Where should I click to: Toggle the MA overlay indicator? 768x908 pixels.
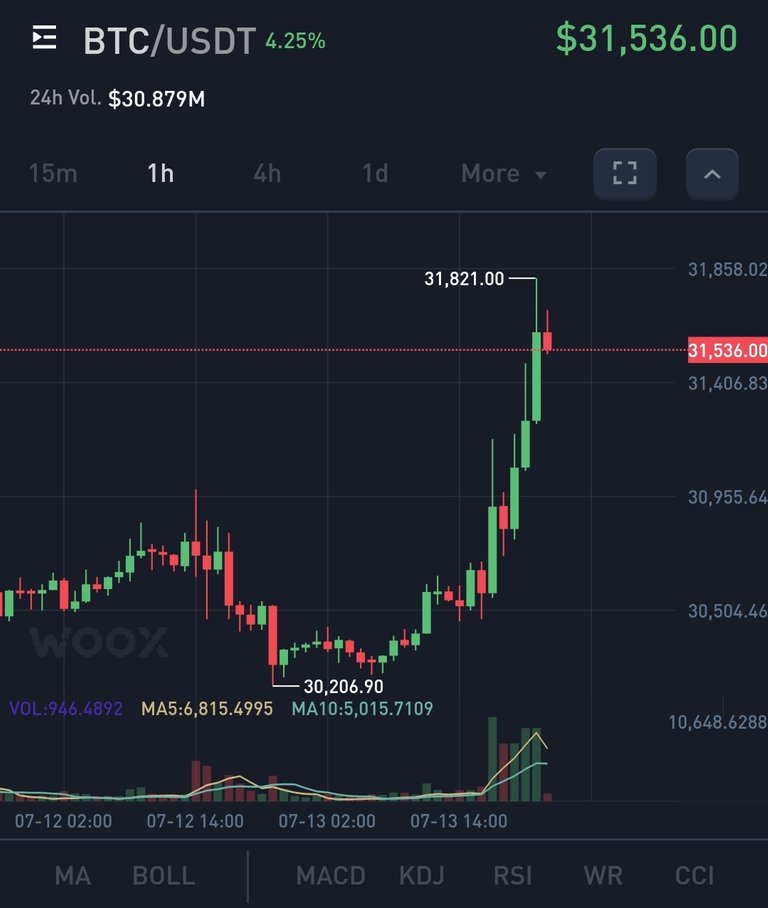73,876
